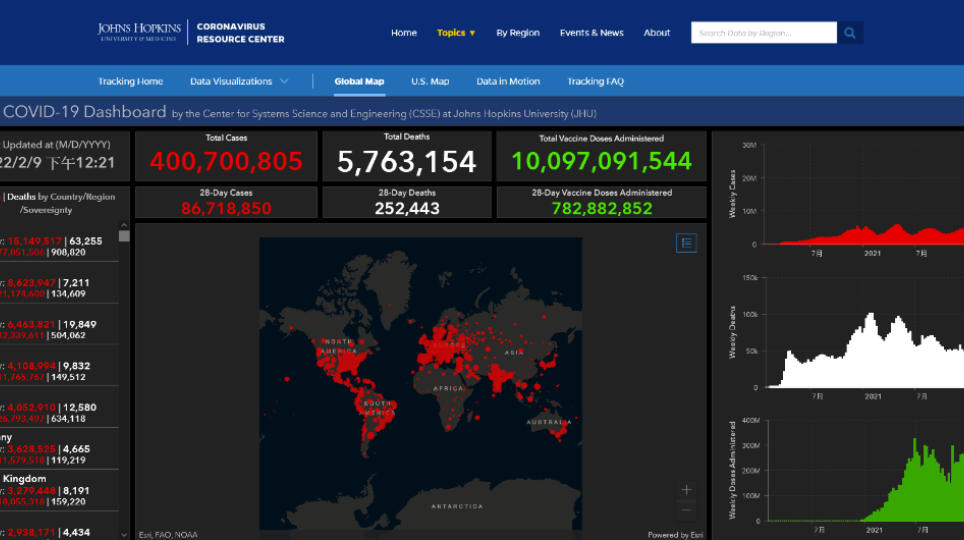Click the country list scrollbar thumb
The height and width of the screenshot is (540, 964).
[x=124, y=236]
